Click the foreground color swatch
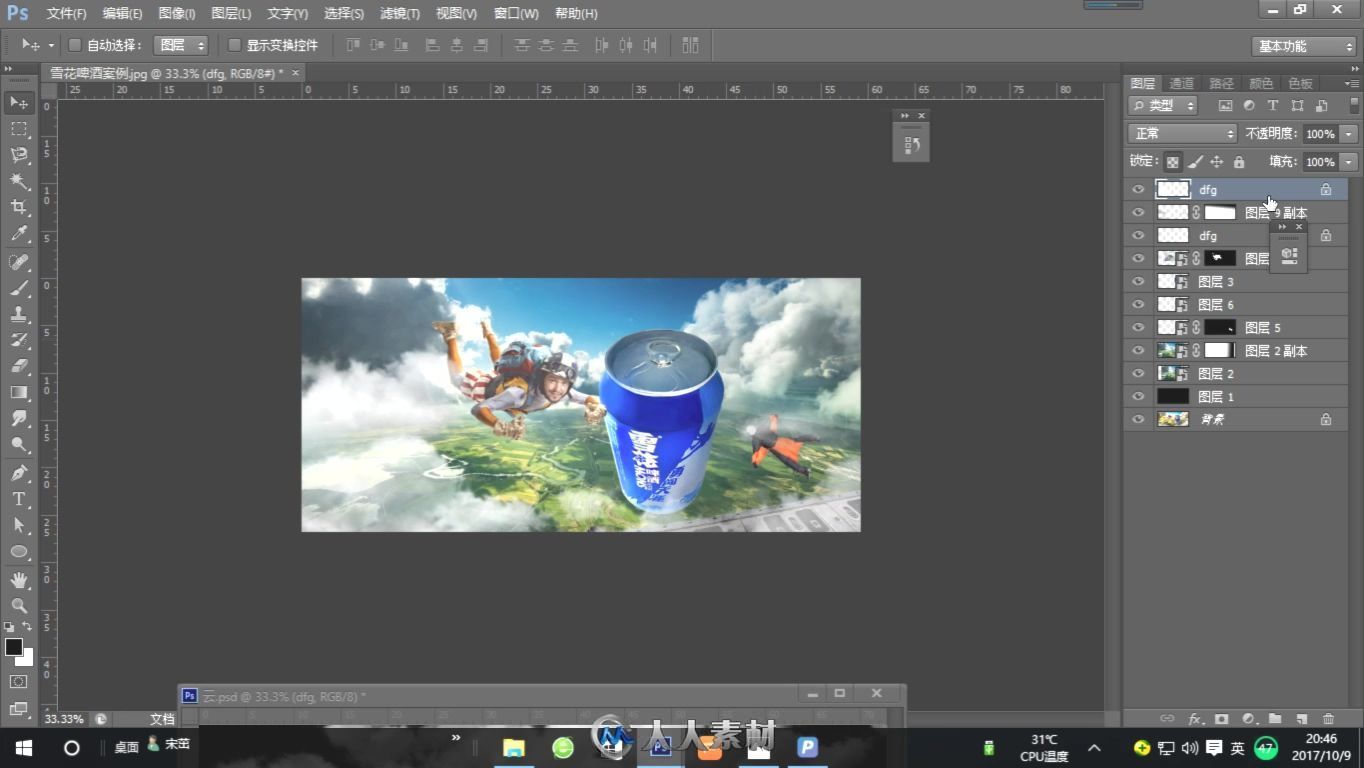 click(13, 647)
